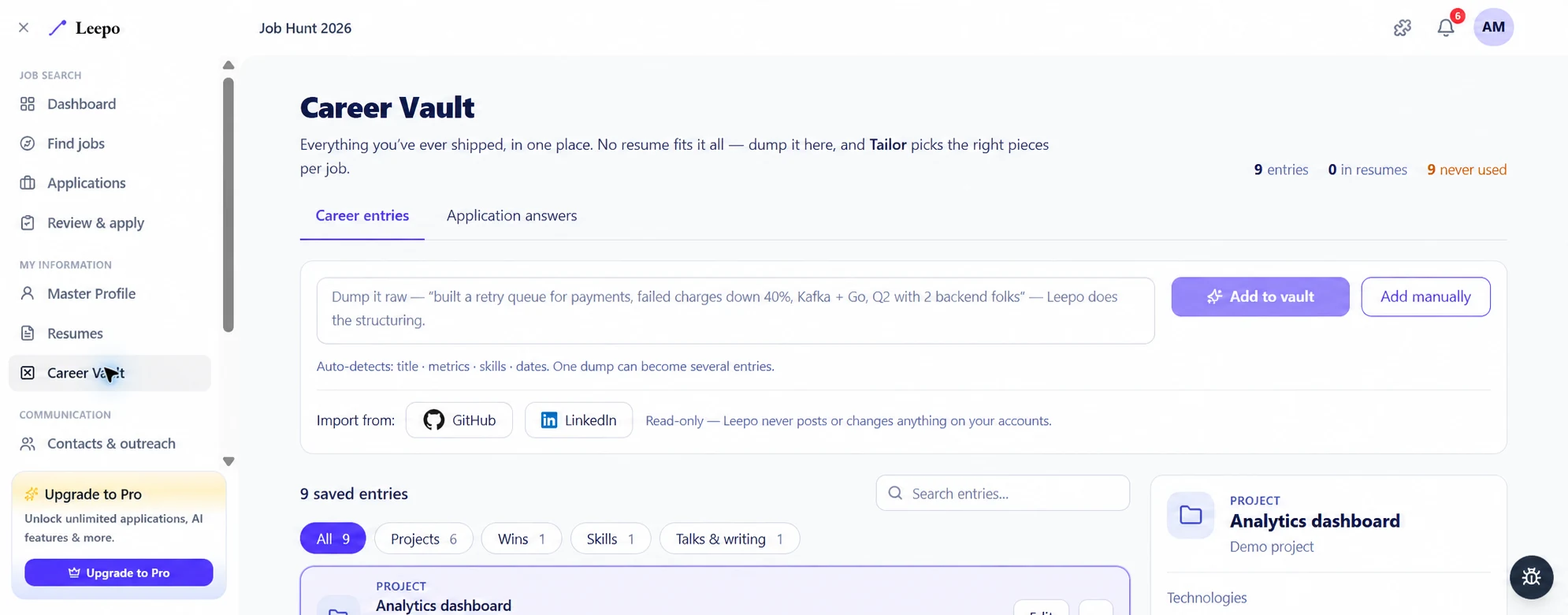Click the Contacts & outreach people icon
Image resolution: width=1568 pixels, height=615 pixels.
pos(28,444)
